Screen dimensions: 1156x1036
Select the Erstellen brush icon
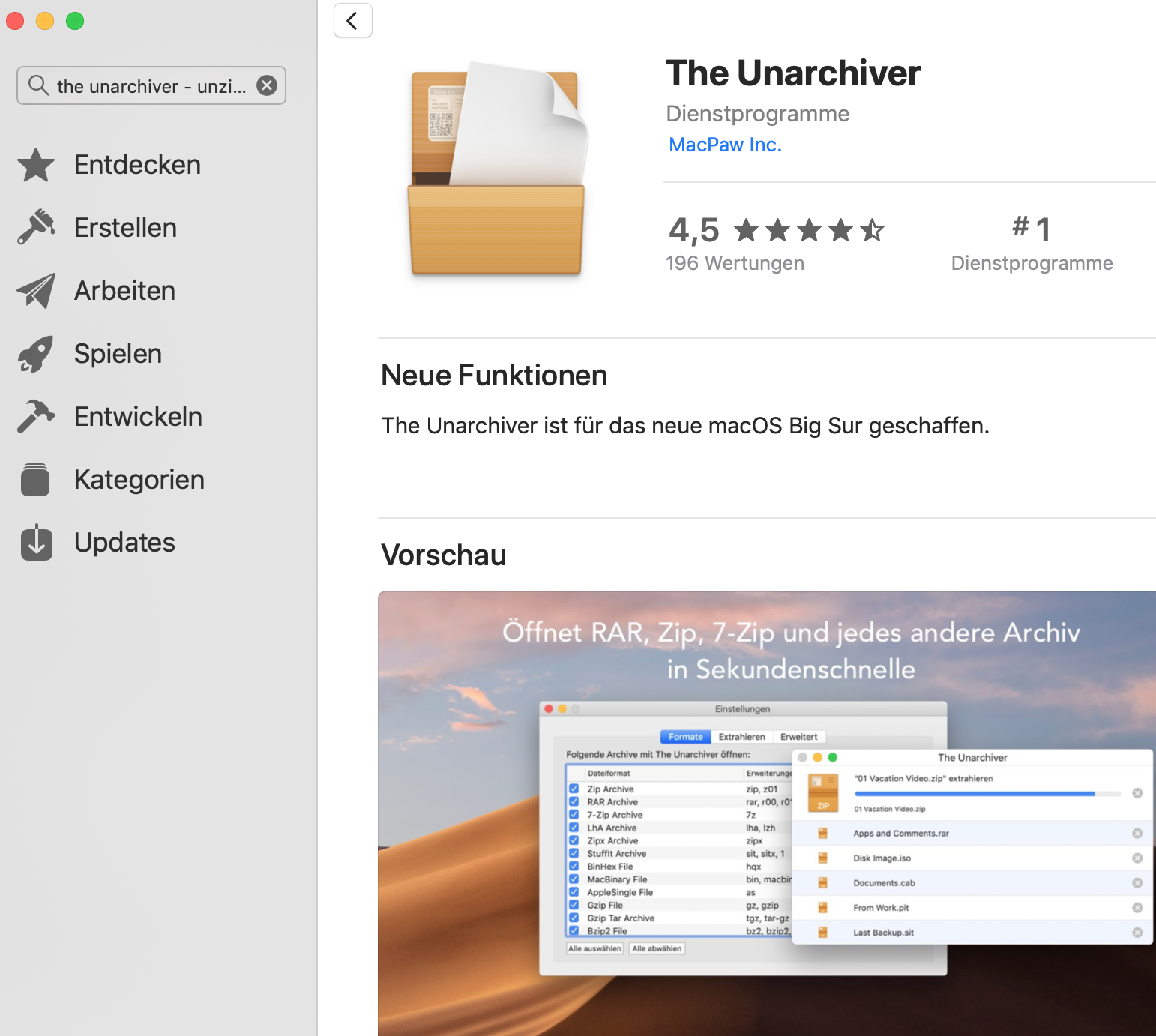pyautogui.click(x=36, y=227)
